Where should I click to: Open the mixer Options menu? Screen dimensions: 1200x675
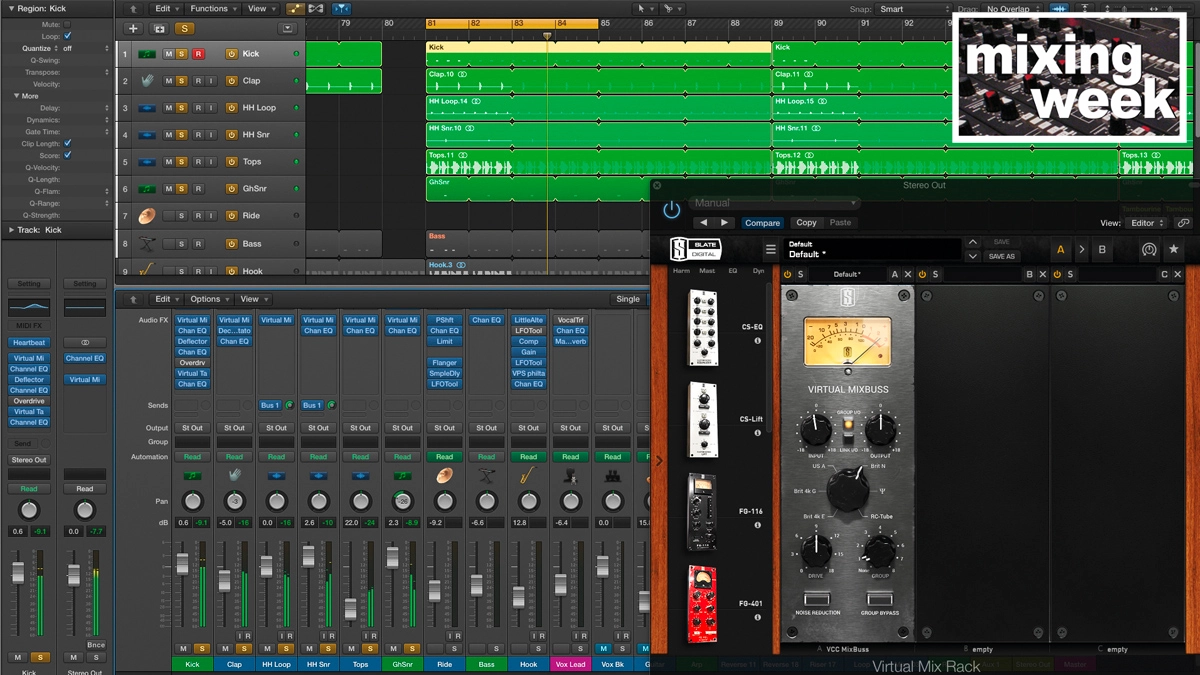[209, 299]
